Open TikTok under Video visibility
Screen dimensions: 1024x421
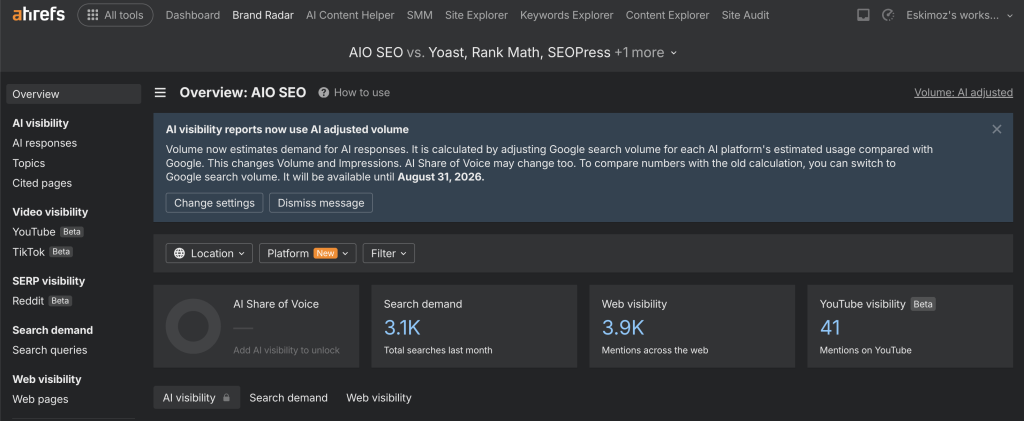(29, 251)
